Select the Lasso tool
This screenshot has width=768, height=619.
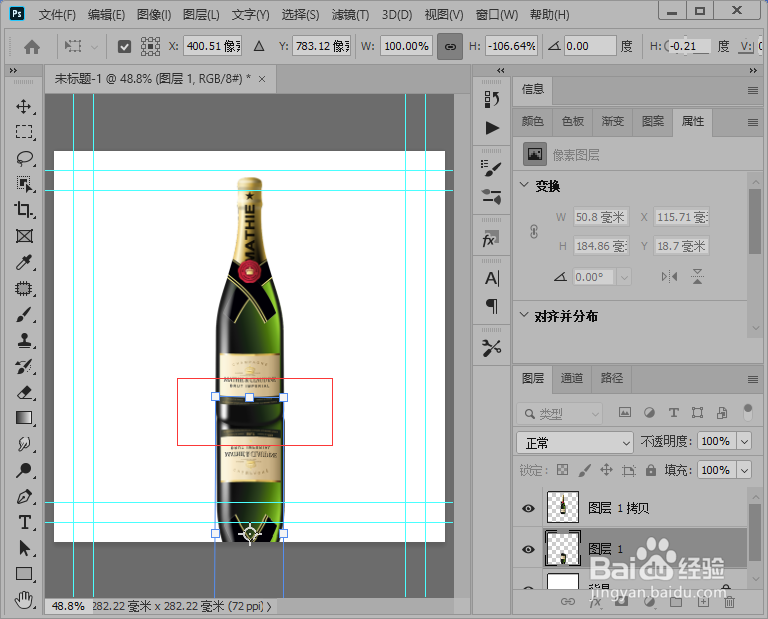click(24, 158)
